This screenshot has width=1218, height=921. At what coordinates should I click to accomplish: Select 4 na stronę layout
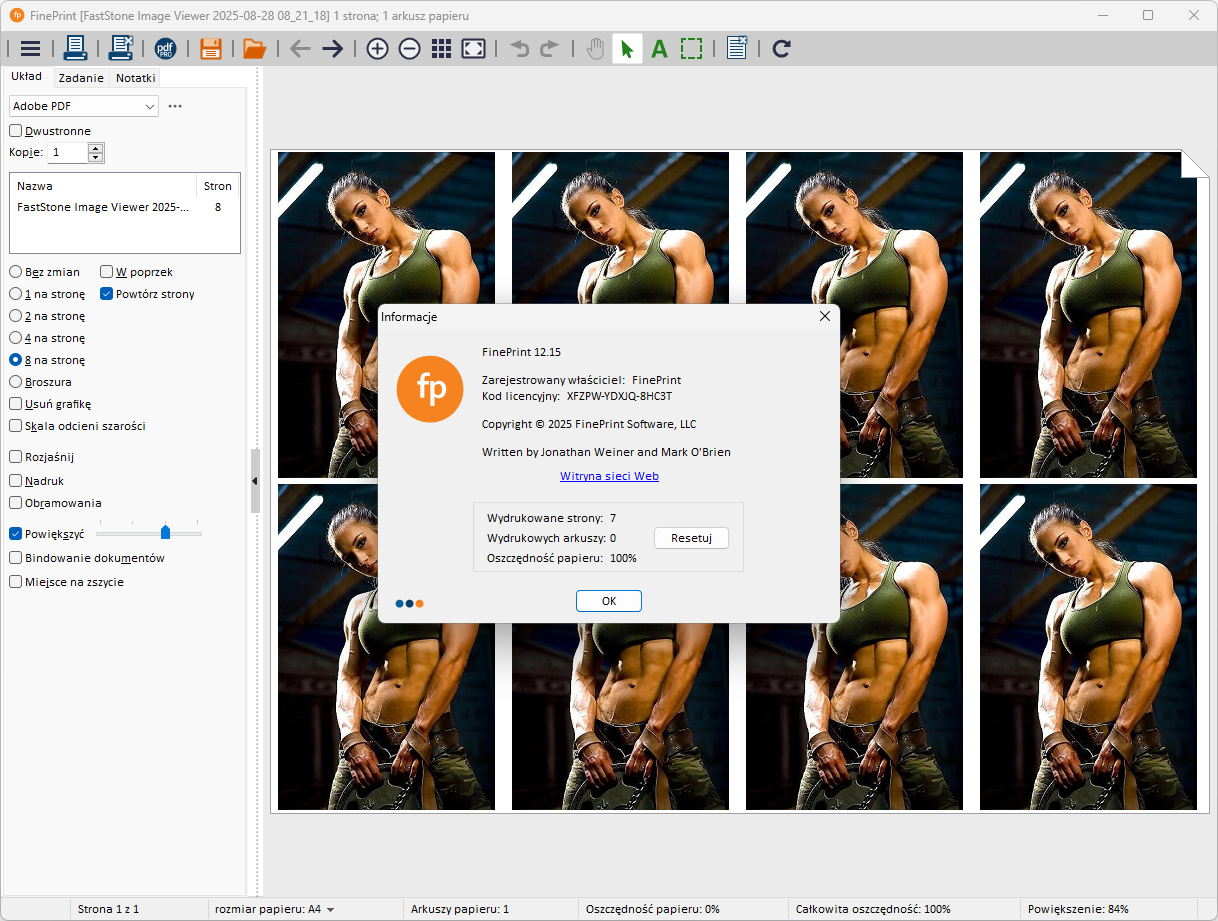47,338
